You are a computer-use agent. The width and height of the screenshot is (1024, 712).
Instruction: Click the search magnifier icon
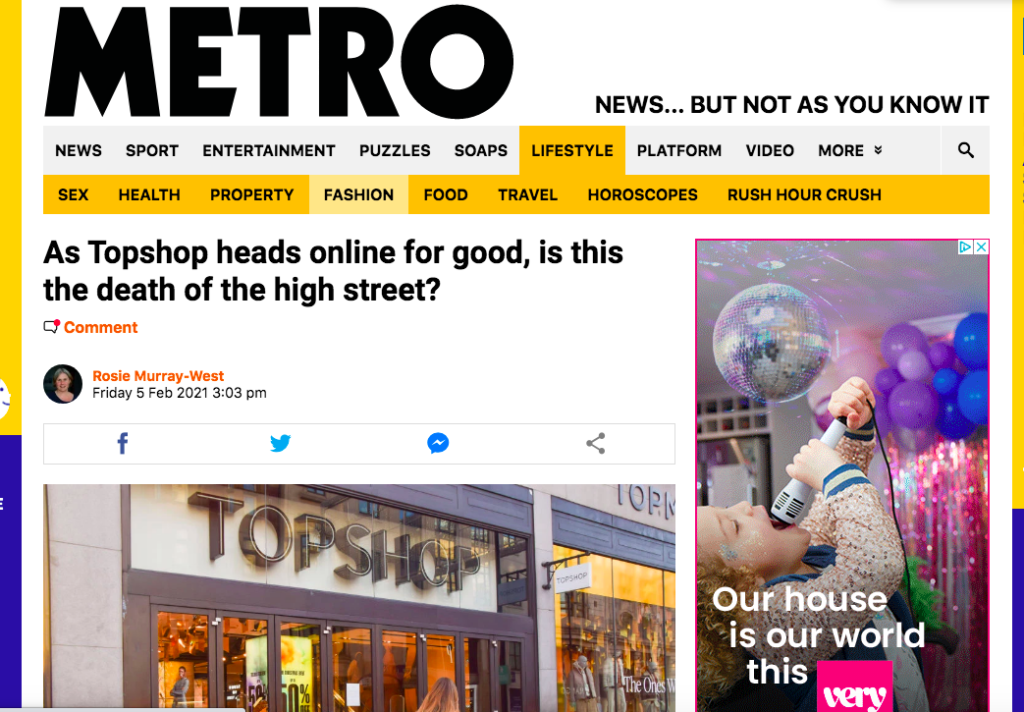(965, 150)
